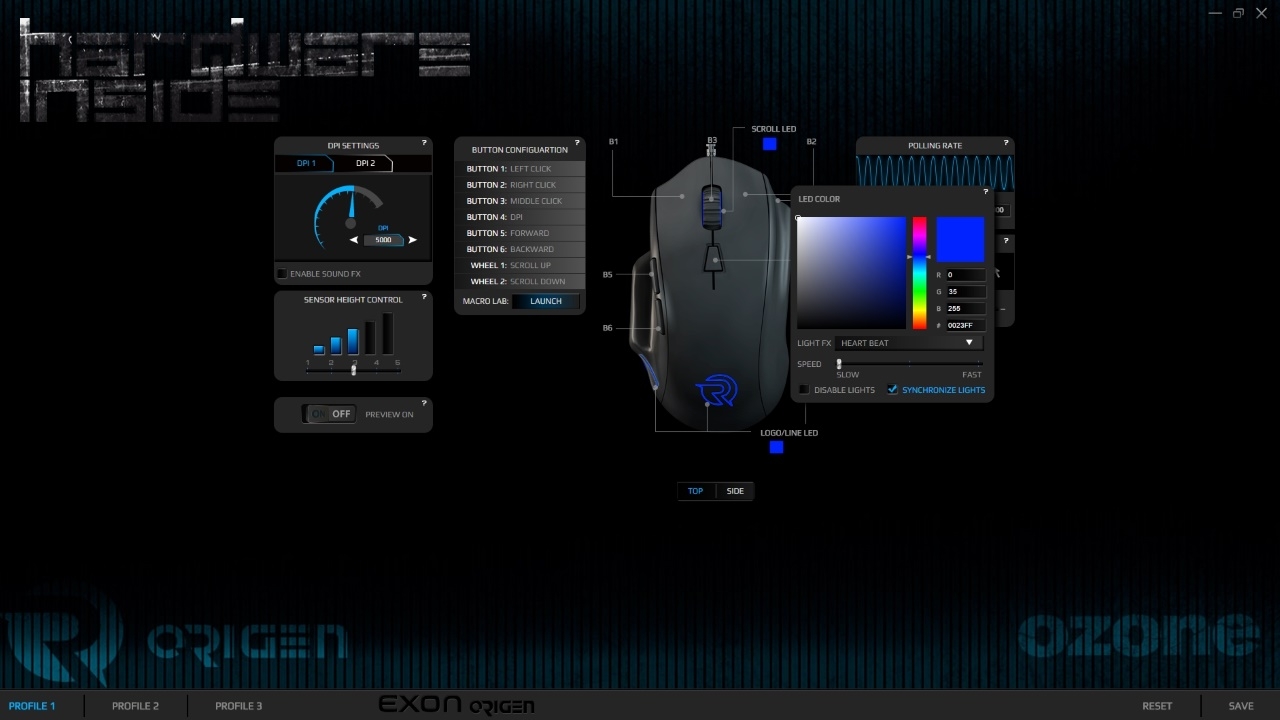Open help for LED Color panel

985,191
